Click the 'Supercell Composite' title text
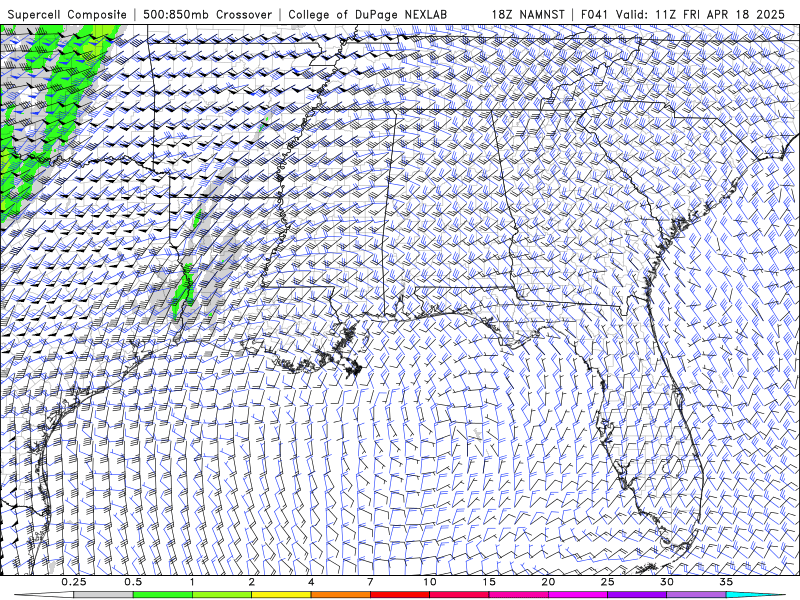Viewport: 800px width, 600px height. click(67, 15)
